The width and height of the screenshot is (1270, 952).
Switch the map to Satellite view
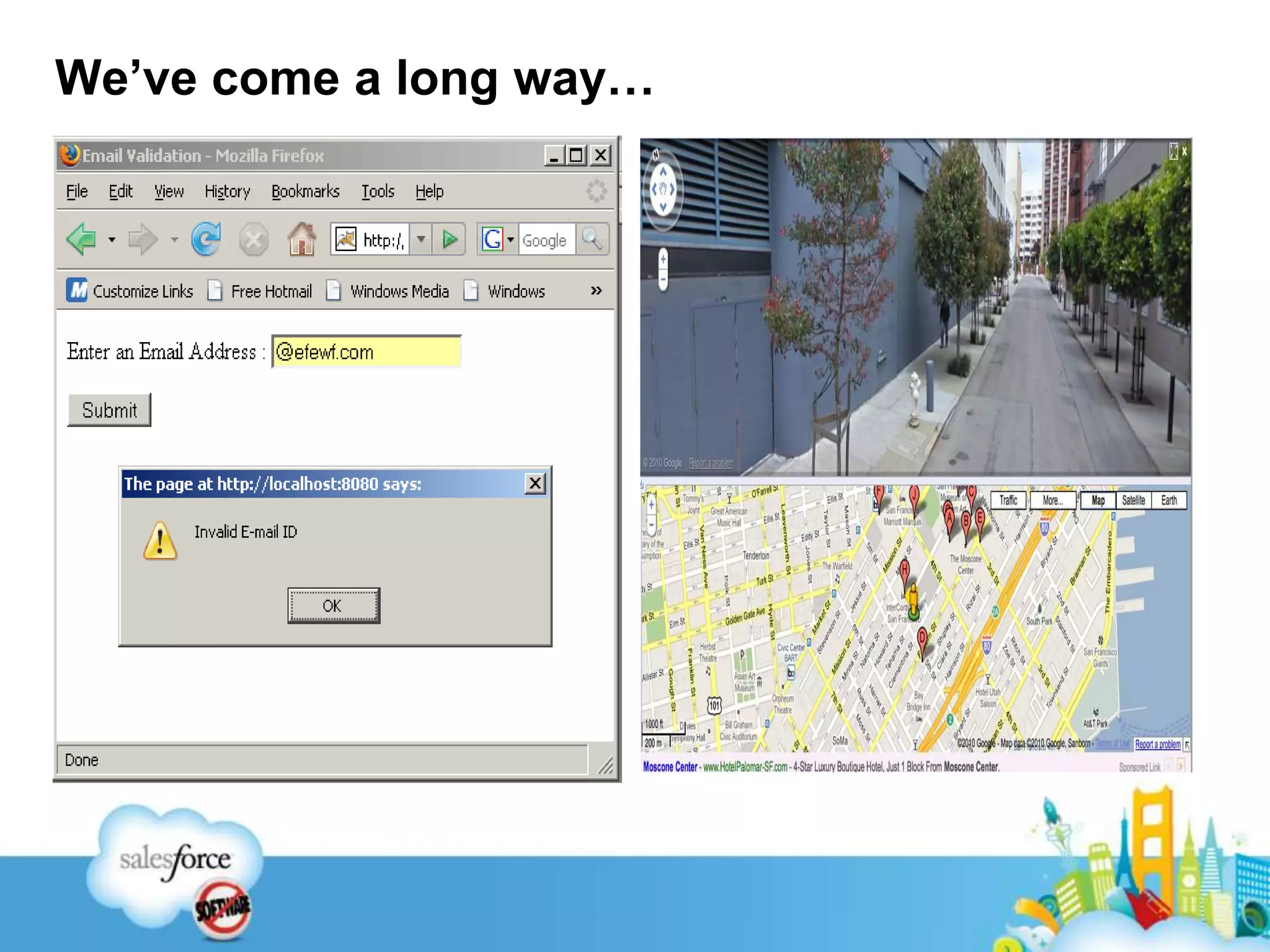point(1133,500)
